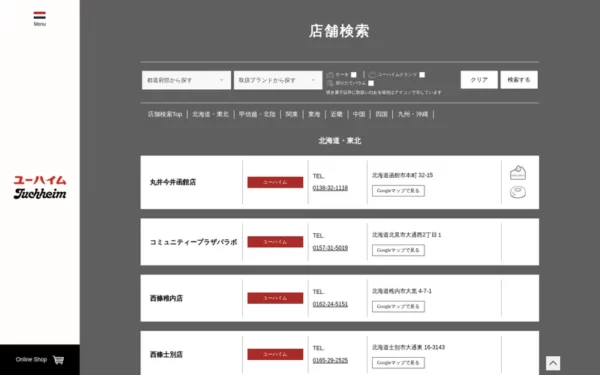Call phone number 0138-32-1118
The height and width of the screenshot is (375, 600).
pos(330,188)
